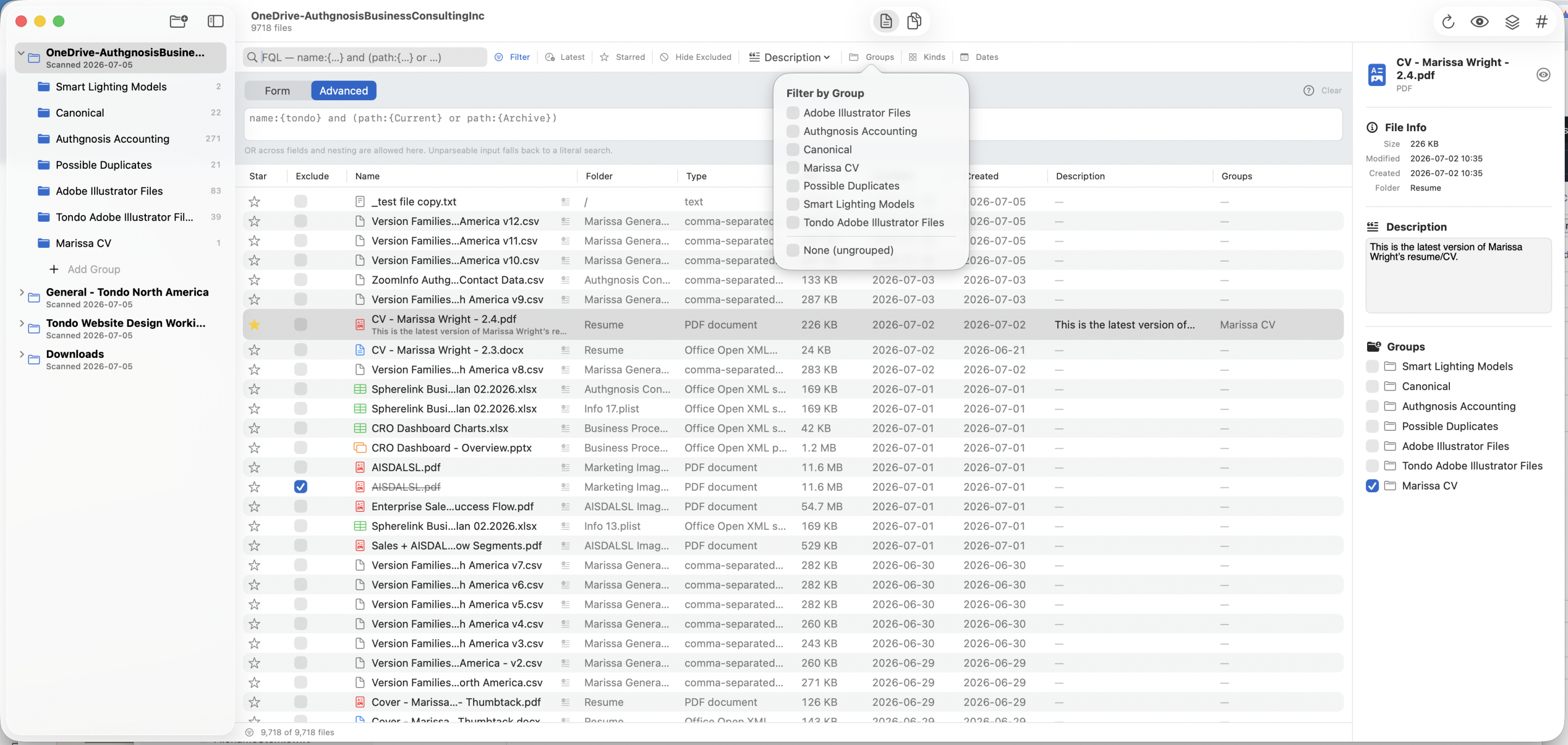Expand Tondo Website Design Worki... node
This screenshot has width=1568, height=745.
[x=21, y=324]
